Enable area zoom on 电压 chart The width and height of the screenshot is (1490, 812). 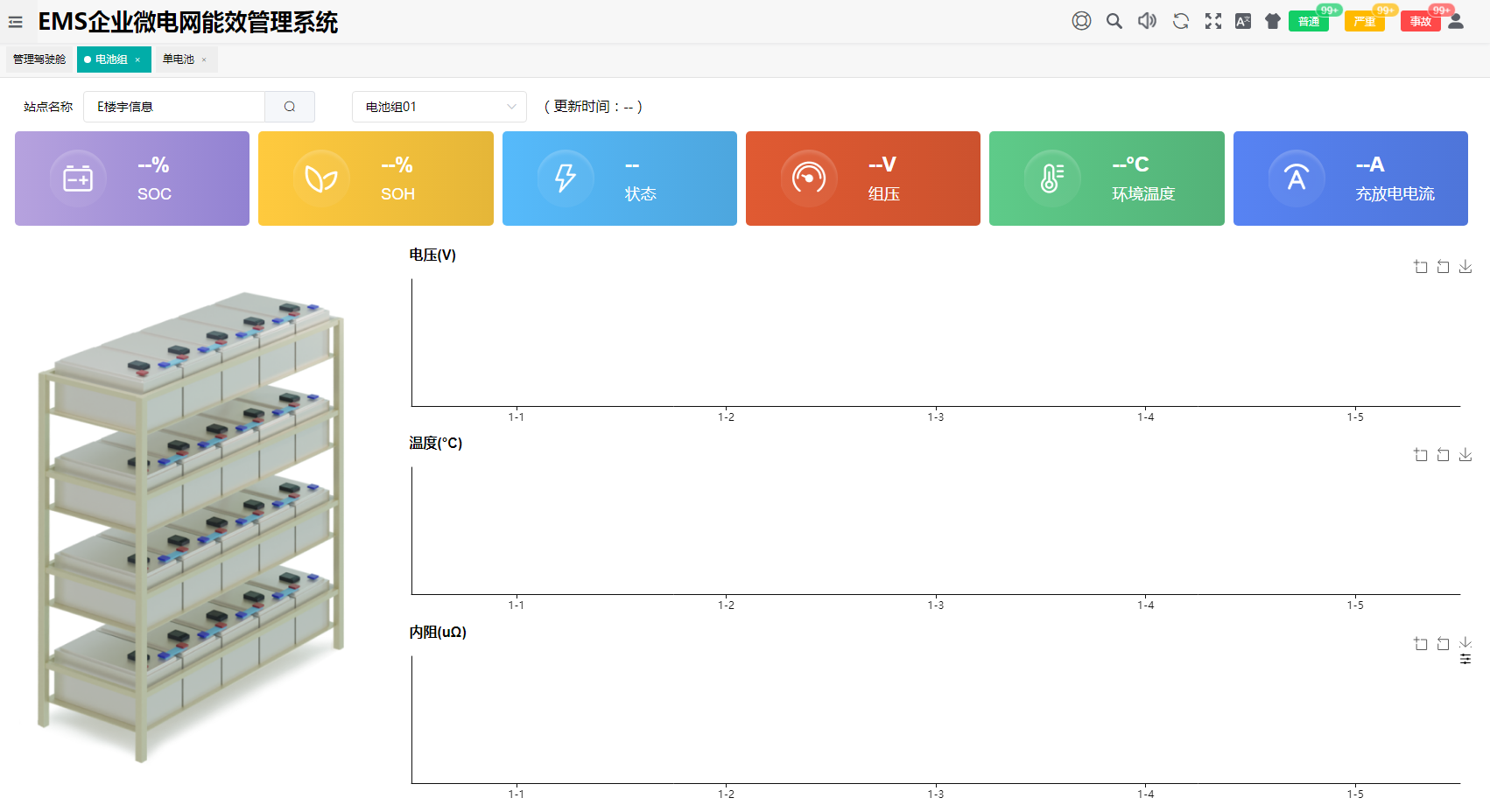tap(1421, 267)
